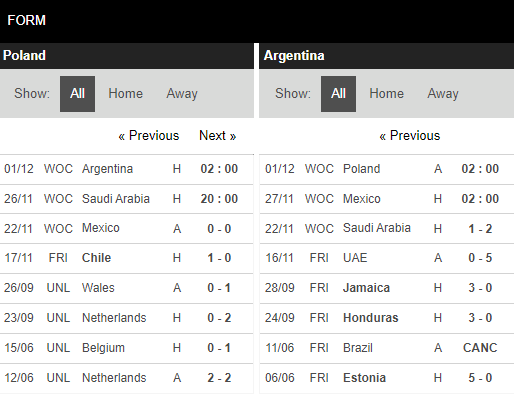
Task: Select the All tab under Poland
Action: (77, 94)
